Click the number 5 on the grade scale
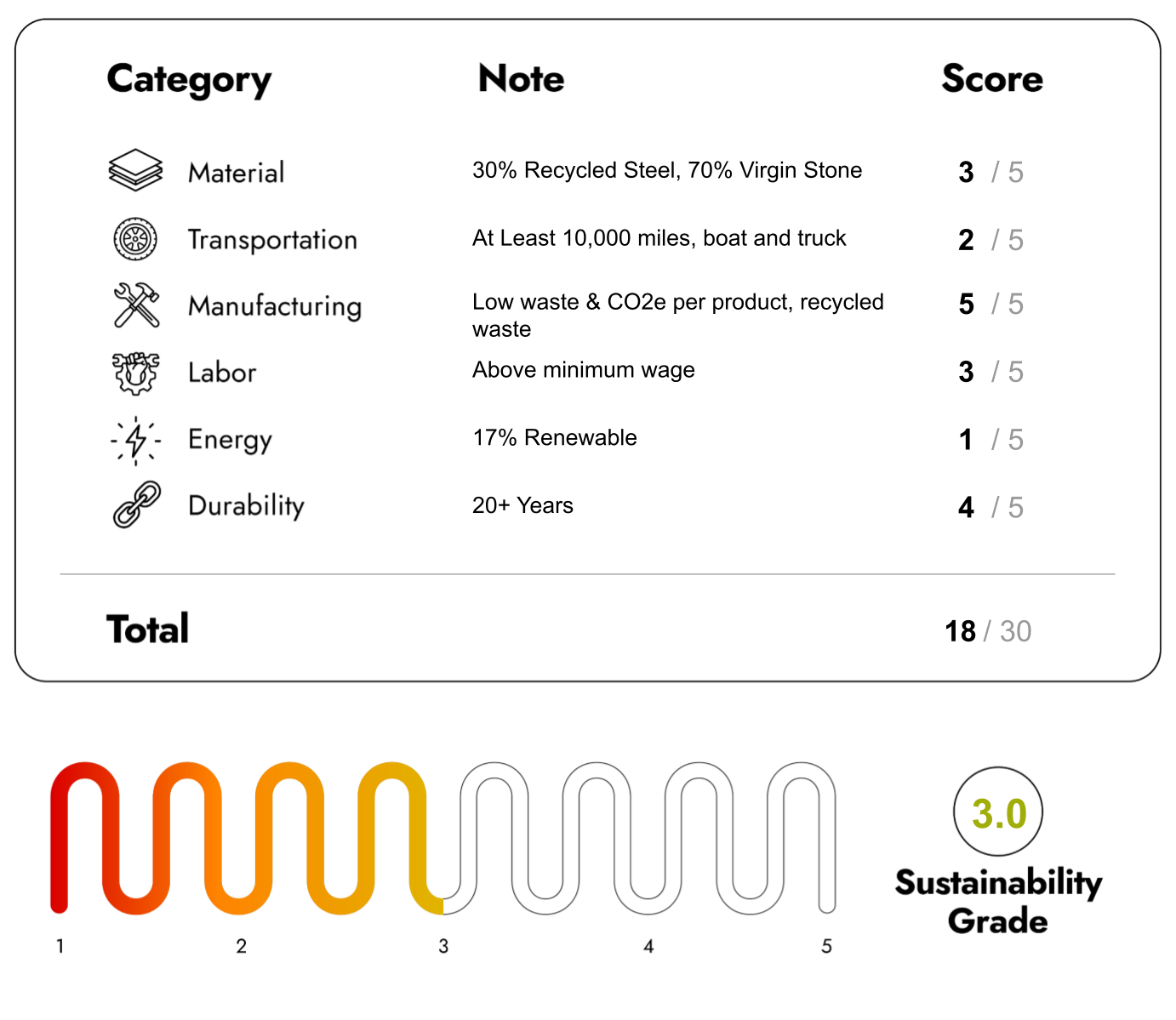 coord(826,946)
